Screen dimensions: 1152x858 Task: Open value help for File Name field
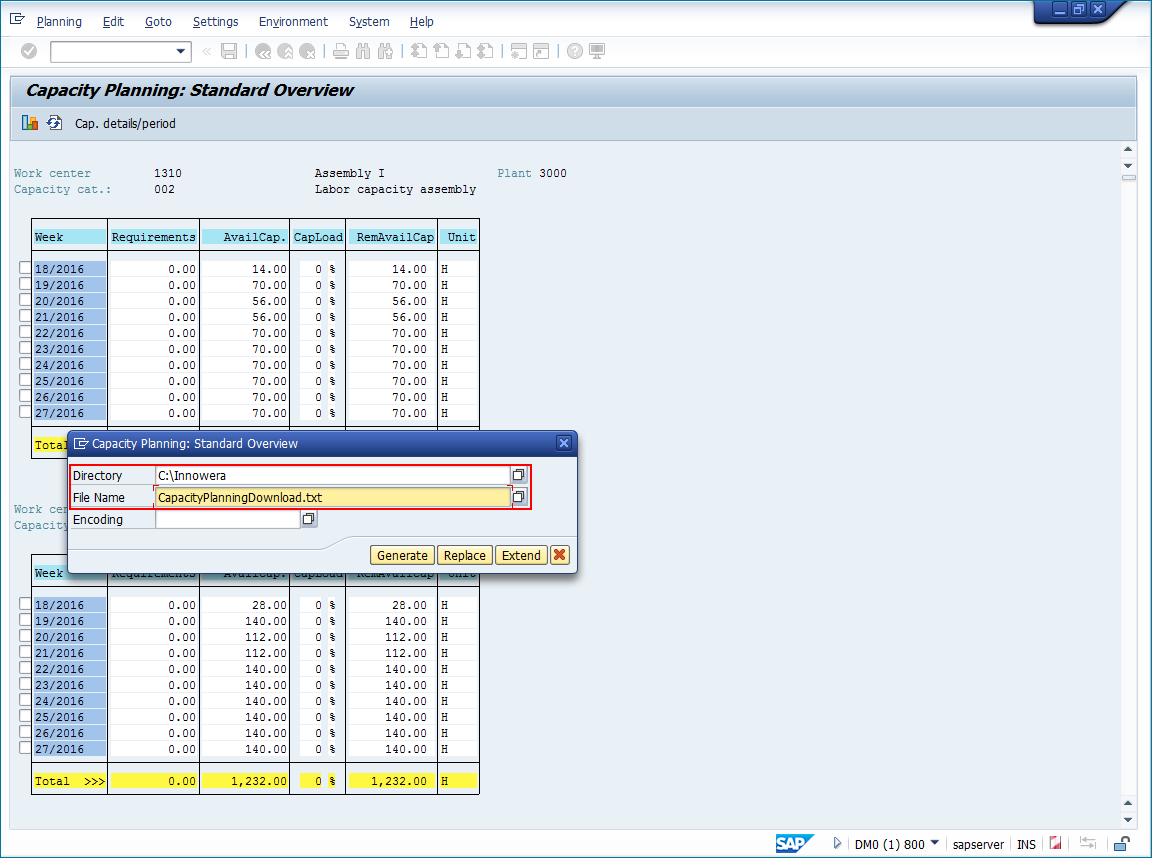tap(518, 497)
